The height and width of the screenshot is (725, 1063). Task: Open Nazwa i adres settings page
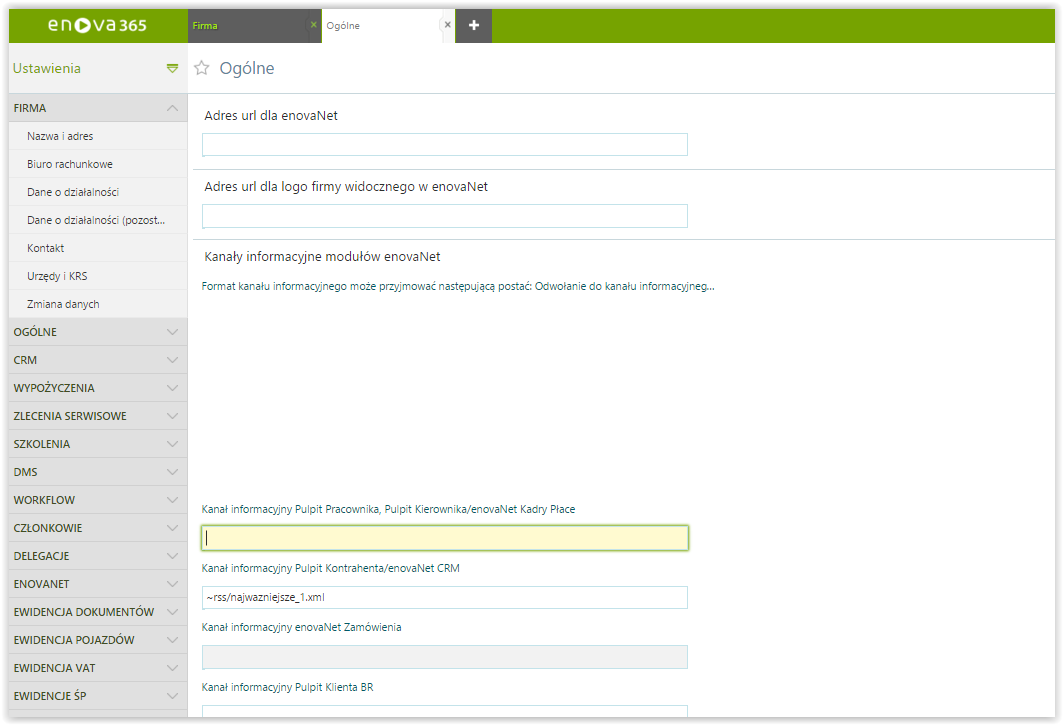tap(60, 136)
